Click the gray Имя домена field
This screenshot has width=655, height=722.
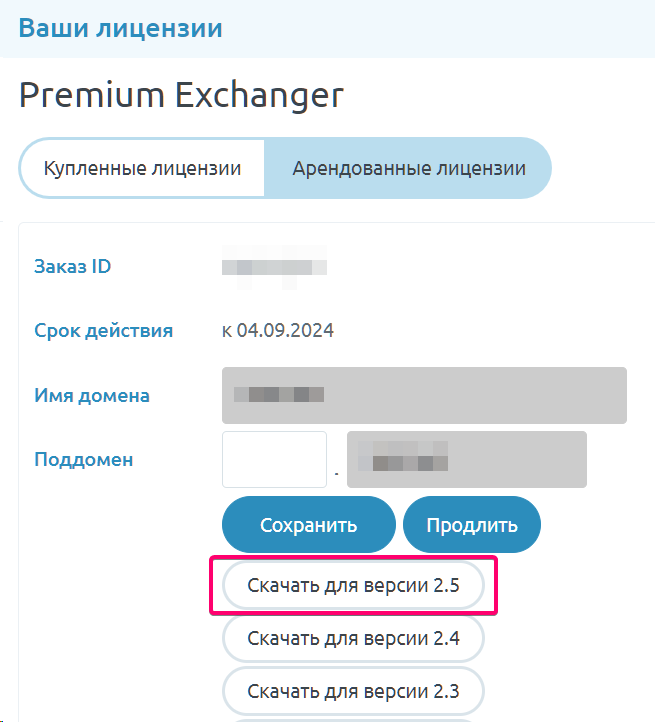click(424, 395)
